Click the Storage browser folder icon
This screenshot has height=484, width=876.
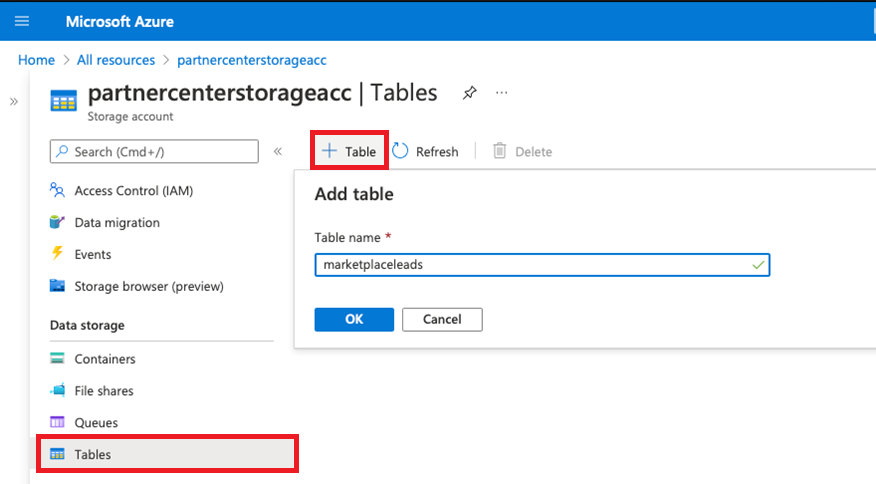click(57, 286)
